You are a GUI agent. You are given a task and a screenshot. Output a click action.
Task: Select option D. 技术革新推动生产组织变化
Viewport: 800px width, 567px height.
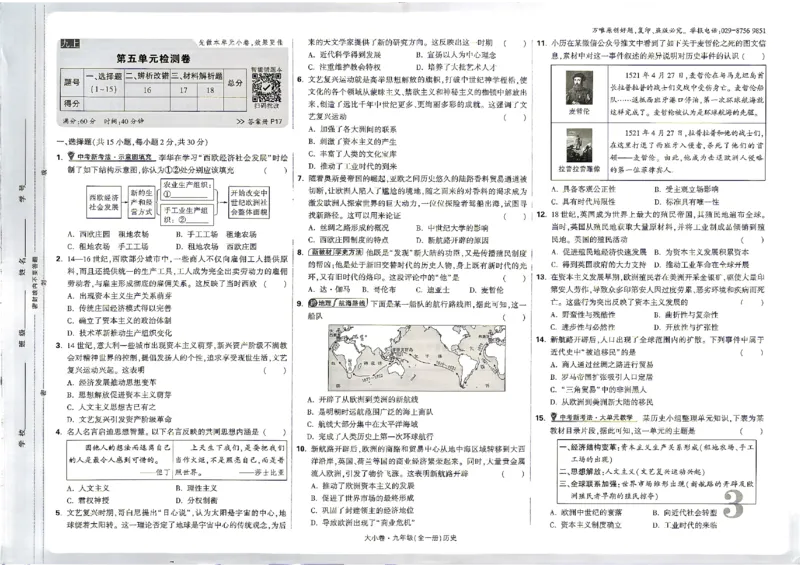(x=120, y=333)
